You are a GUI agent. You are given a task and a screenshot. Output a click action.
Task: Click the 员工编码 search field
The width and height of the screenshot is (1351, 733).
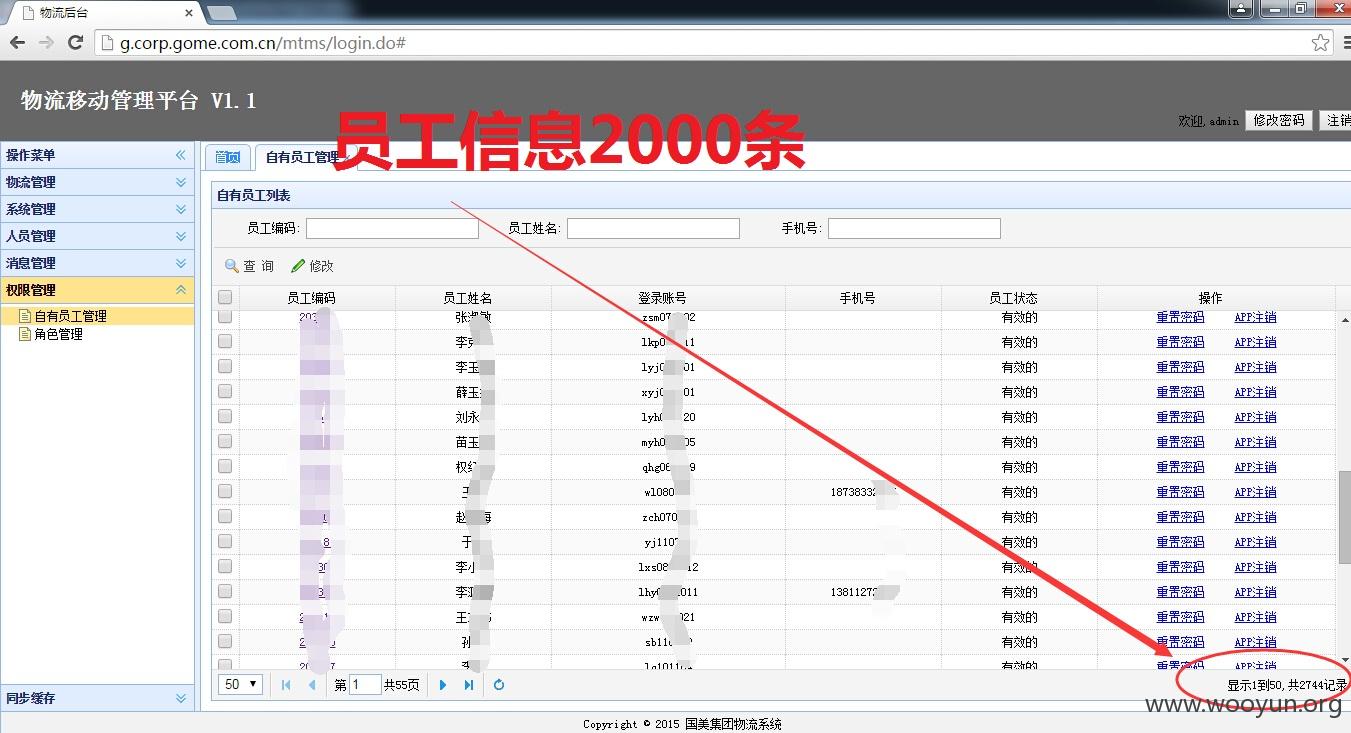click(392, 229)
